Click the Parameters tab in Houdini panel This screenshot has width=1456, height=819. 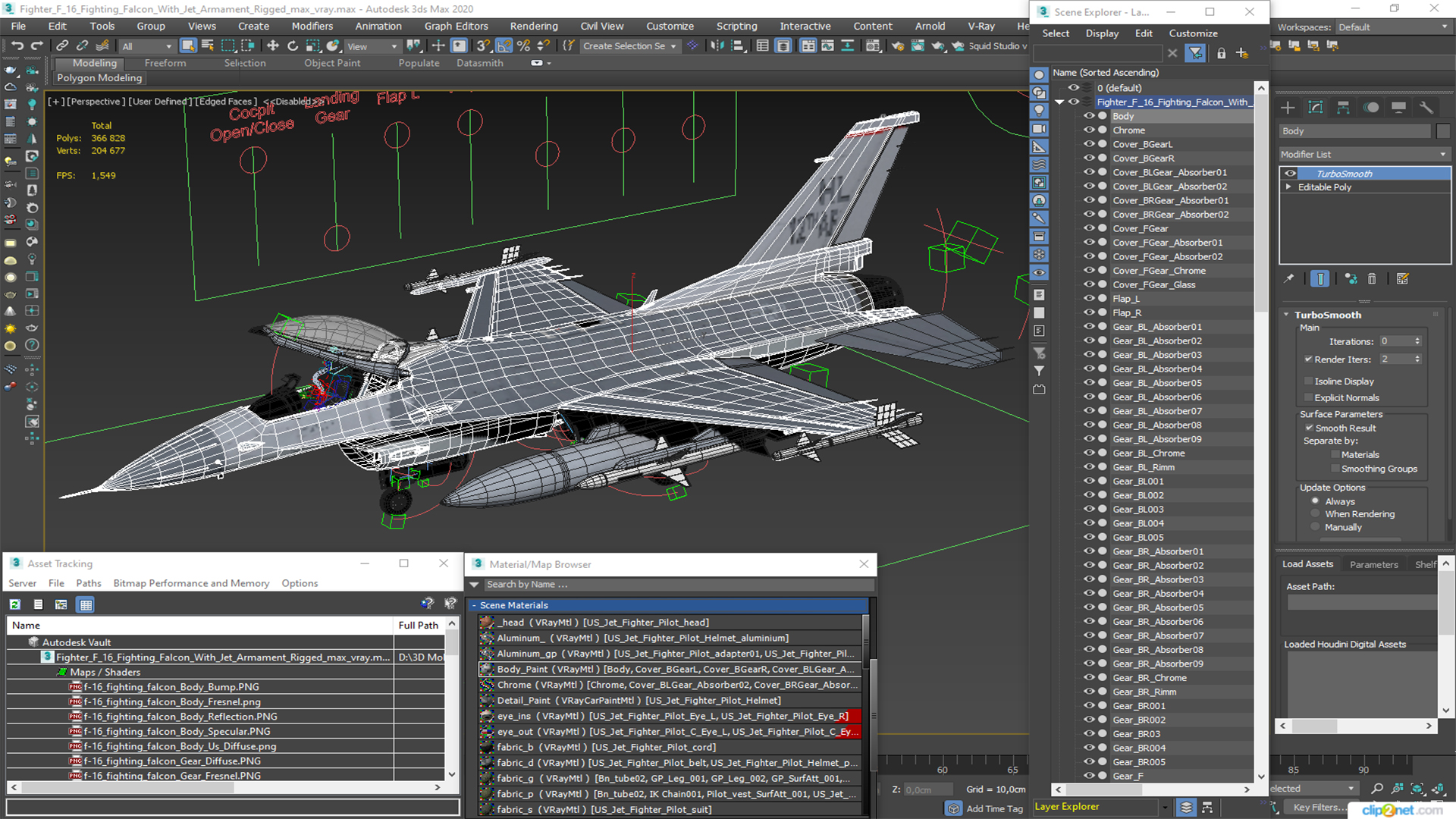pos(1373,565)
